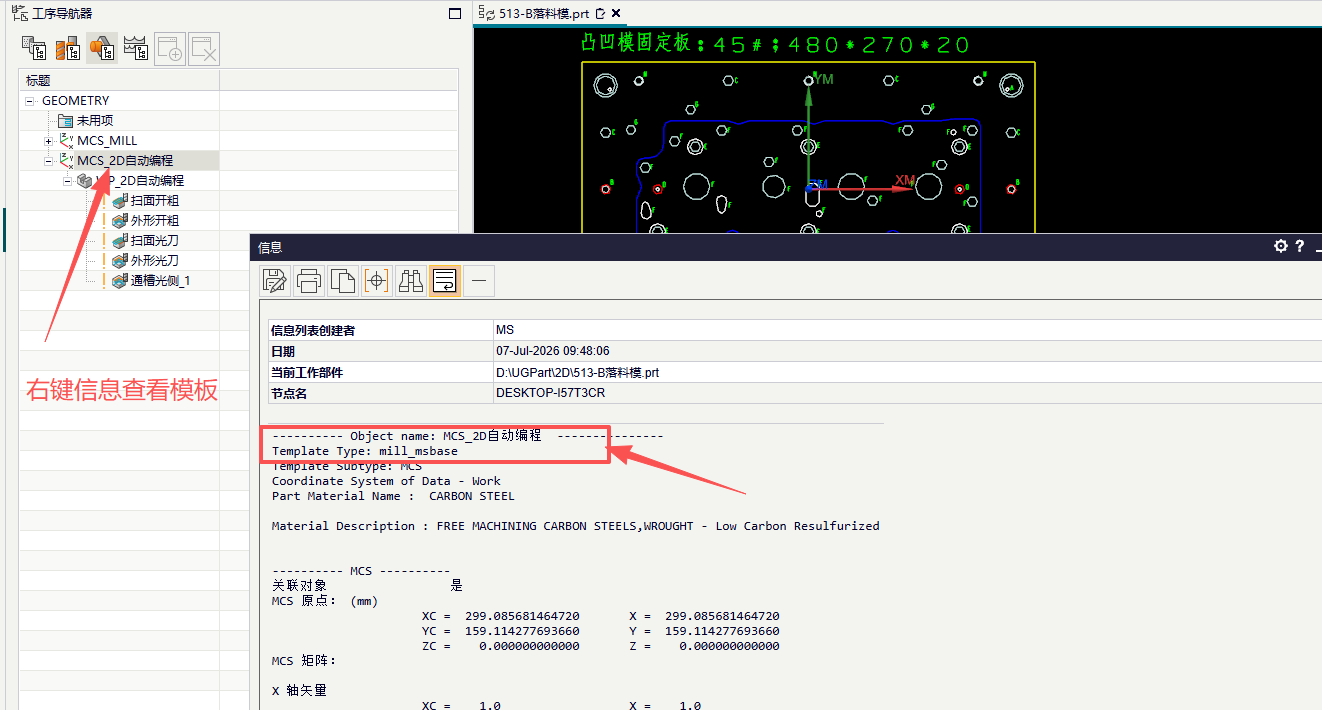Expand the MCS_MILL node
Image resolution: width=1322 pixels, height=710 pixels.
point(48,141)
